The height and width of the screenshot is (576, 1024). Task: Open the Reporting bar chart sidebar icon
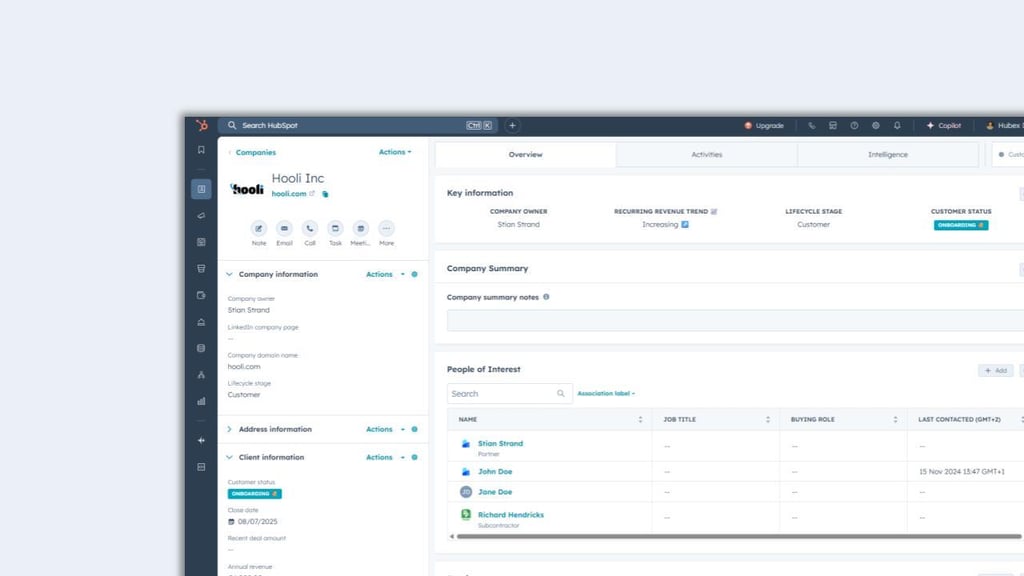pos(201,401)
